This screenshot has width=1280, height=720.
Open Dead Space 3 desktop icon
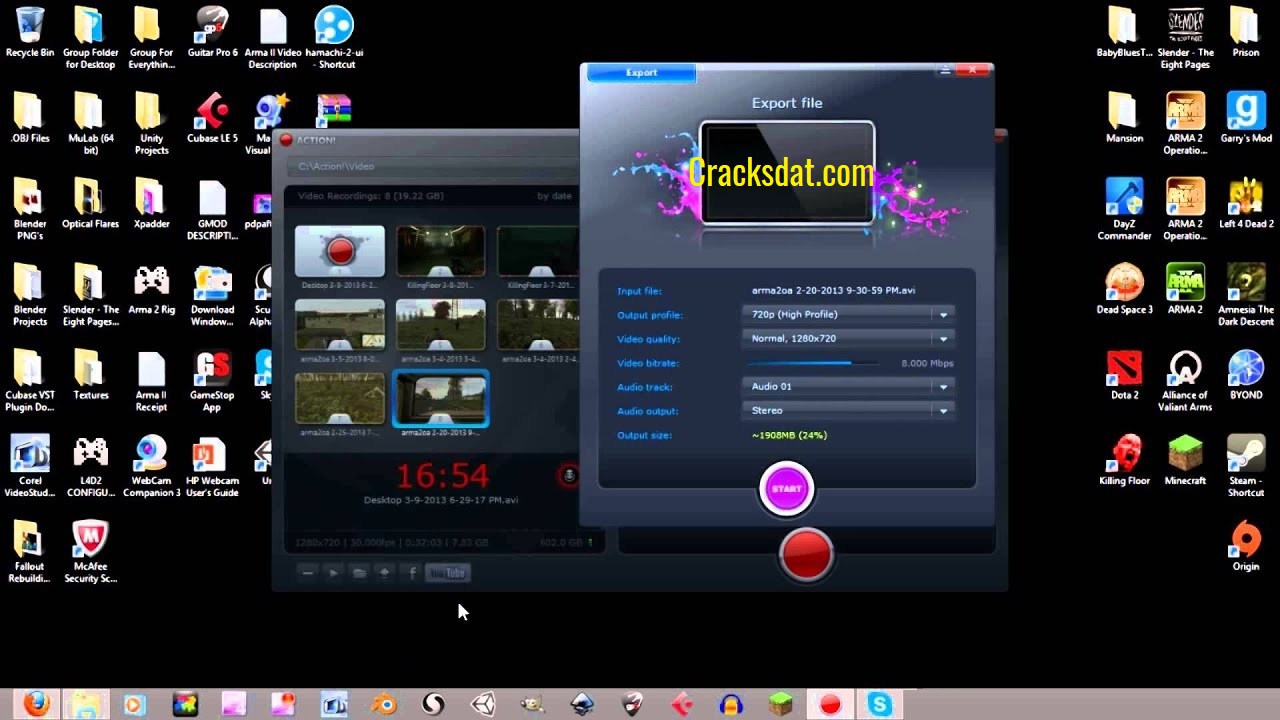(1124, 289)
